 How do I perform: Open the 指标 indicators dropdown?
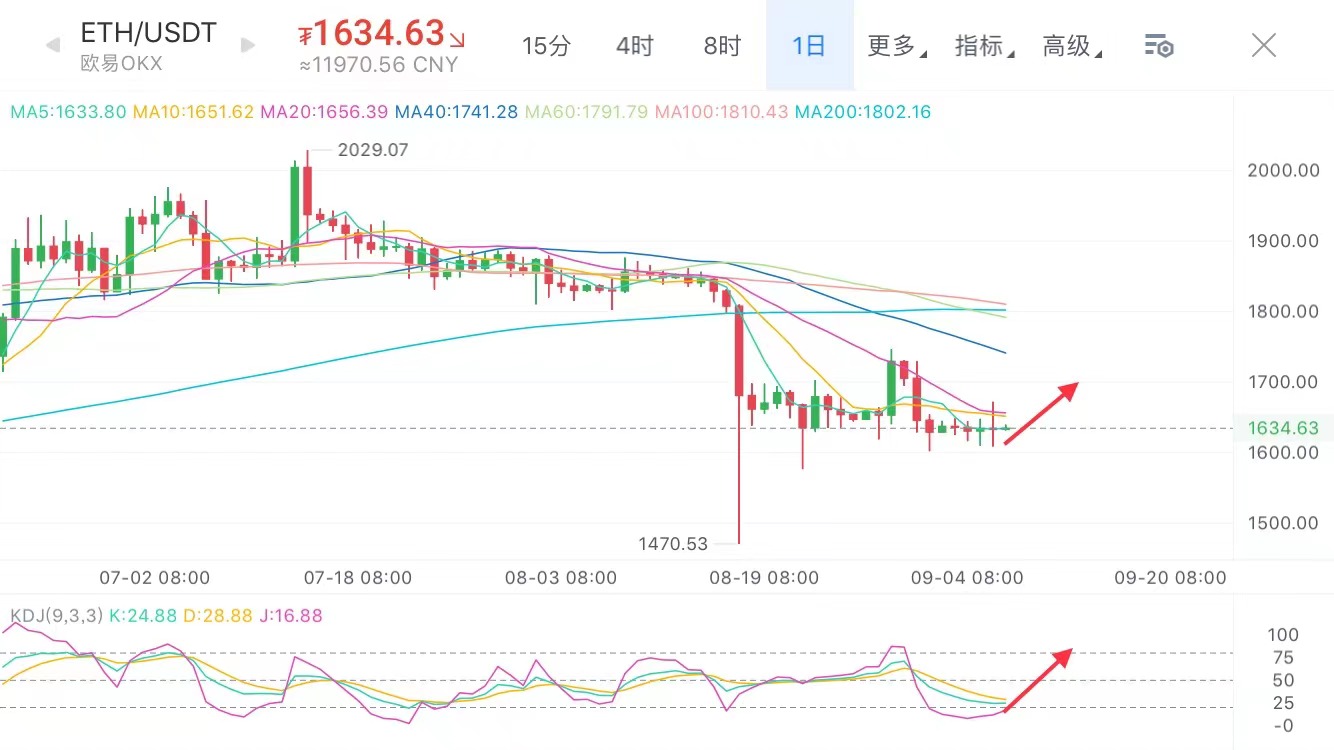984,46
